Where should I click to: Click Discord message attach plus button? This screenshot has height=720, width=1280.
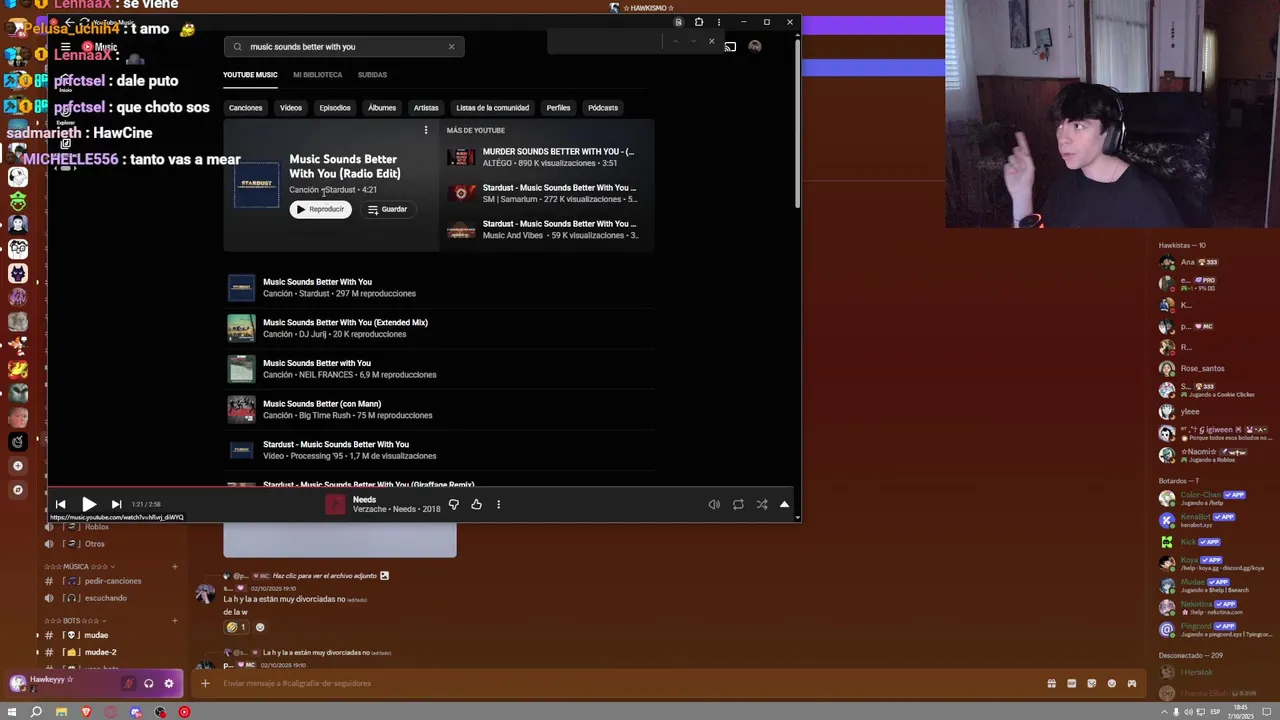[205, 683]
